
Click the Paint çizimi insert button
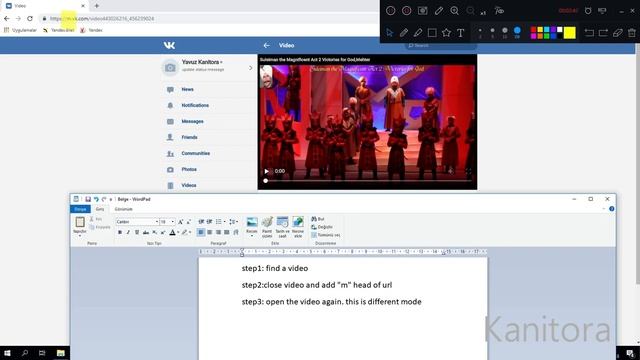pyautogui.click(x=267, y=227)
